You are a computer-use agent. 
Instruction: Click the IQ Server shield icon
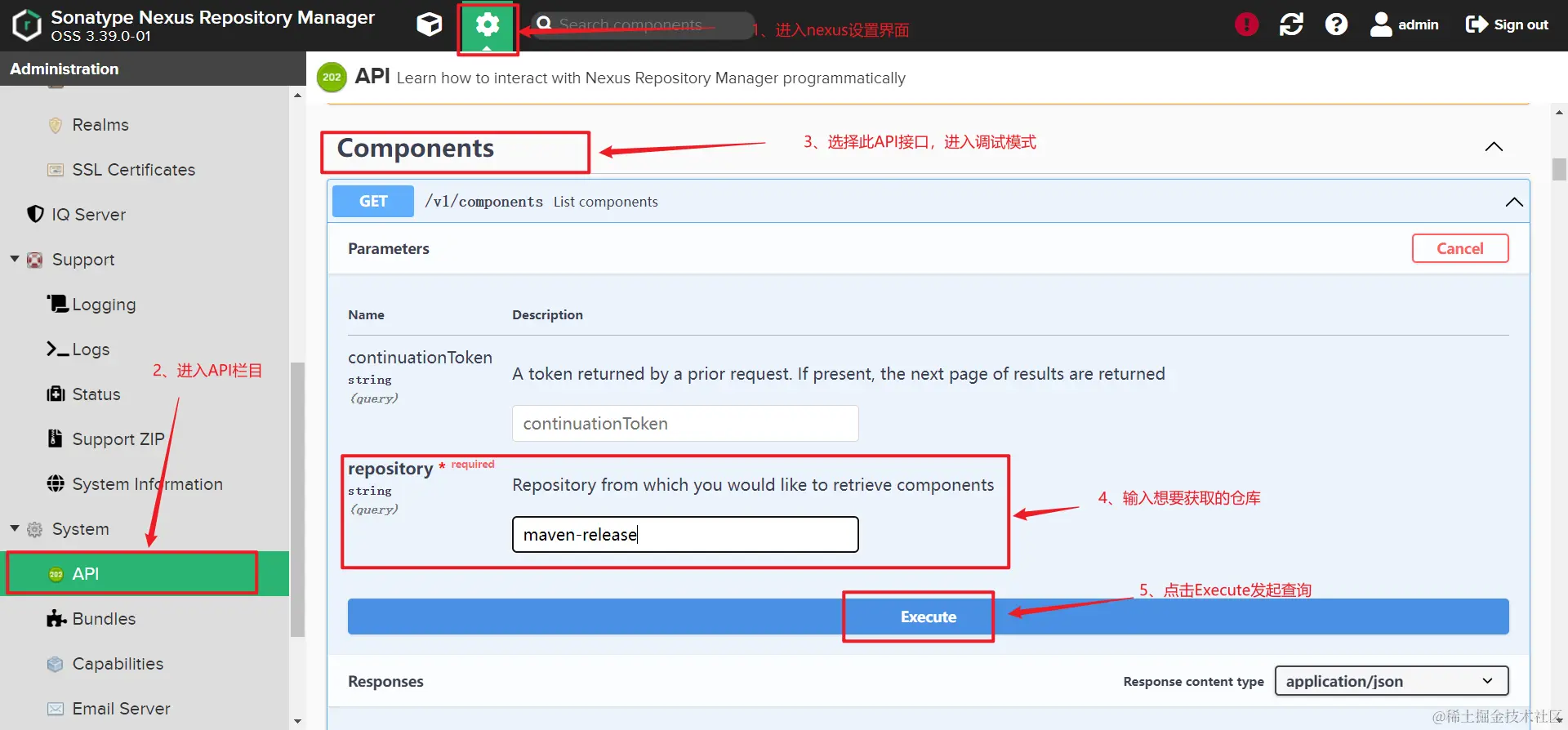click(x=35, y=214)
